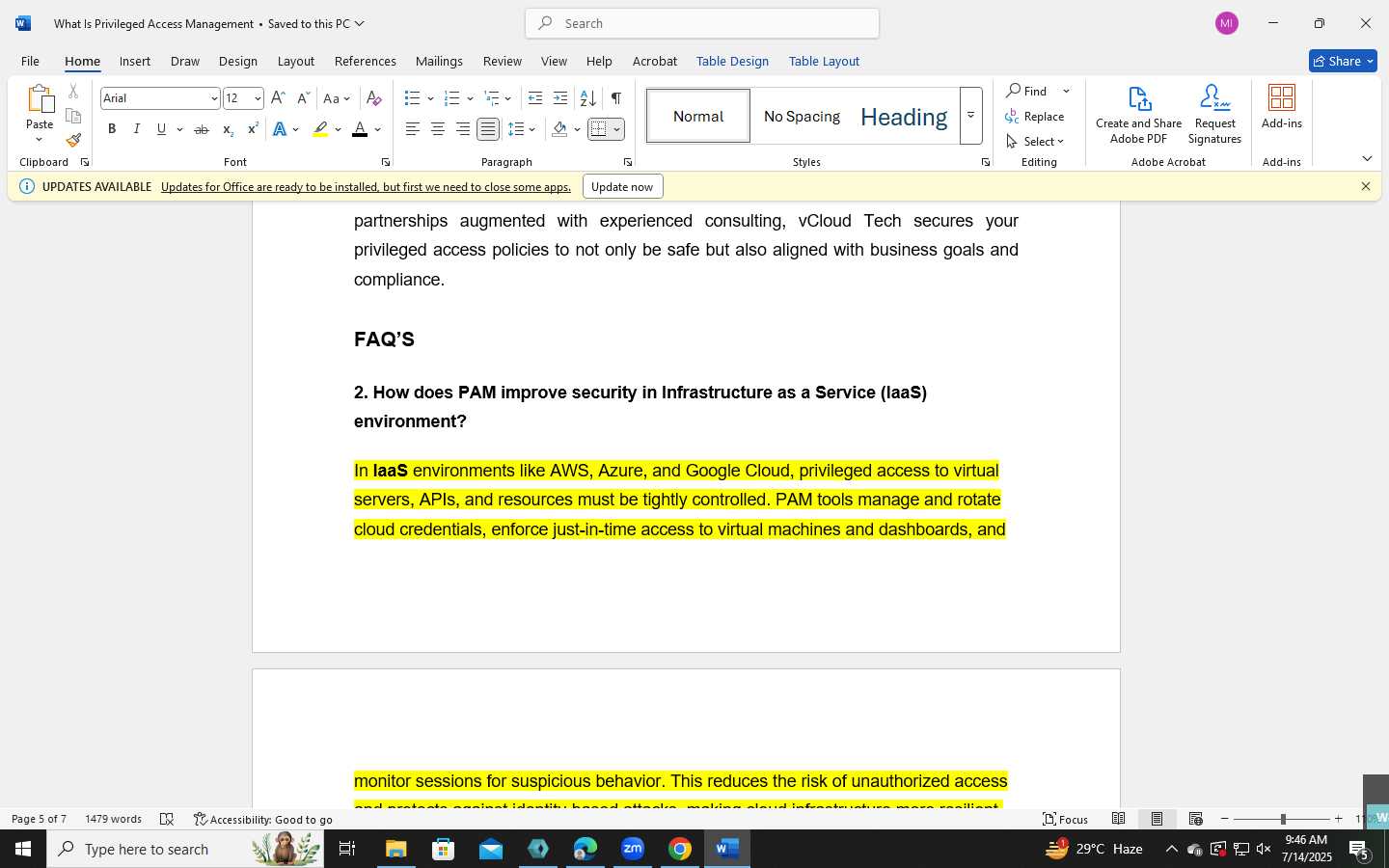
Task: Increase paragraph indent
Action: (x=560, y=98)
